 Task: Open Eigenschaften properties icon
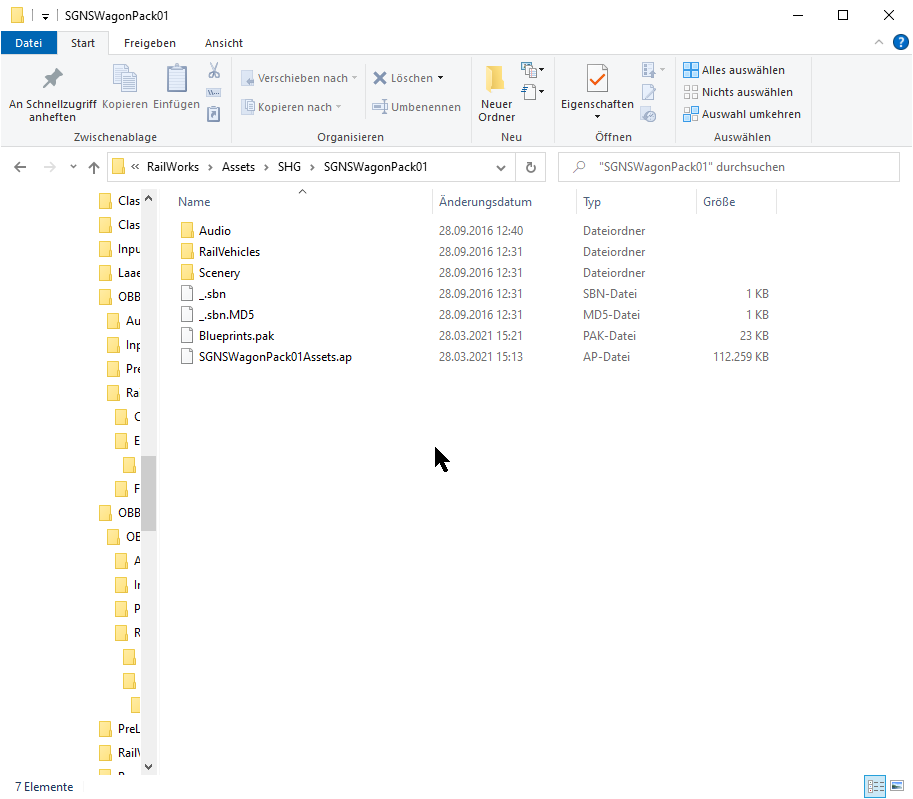(597, 79)
